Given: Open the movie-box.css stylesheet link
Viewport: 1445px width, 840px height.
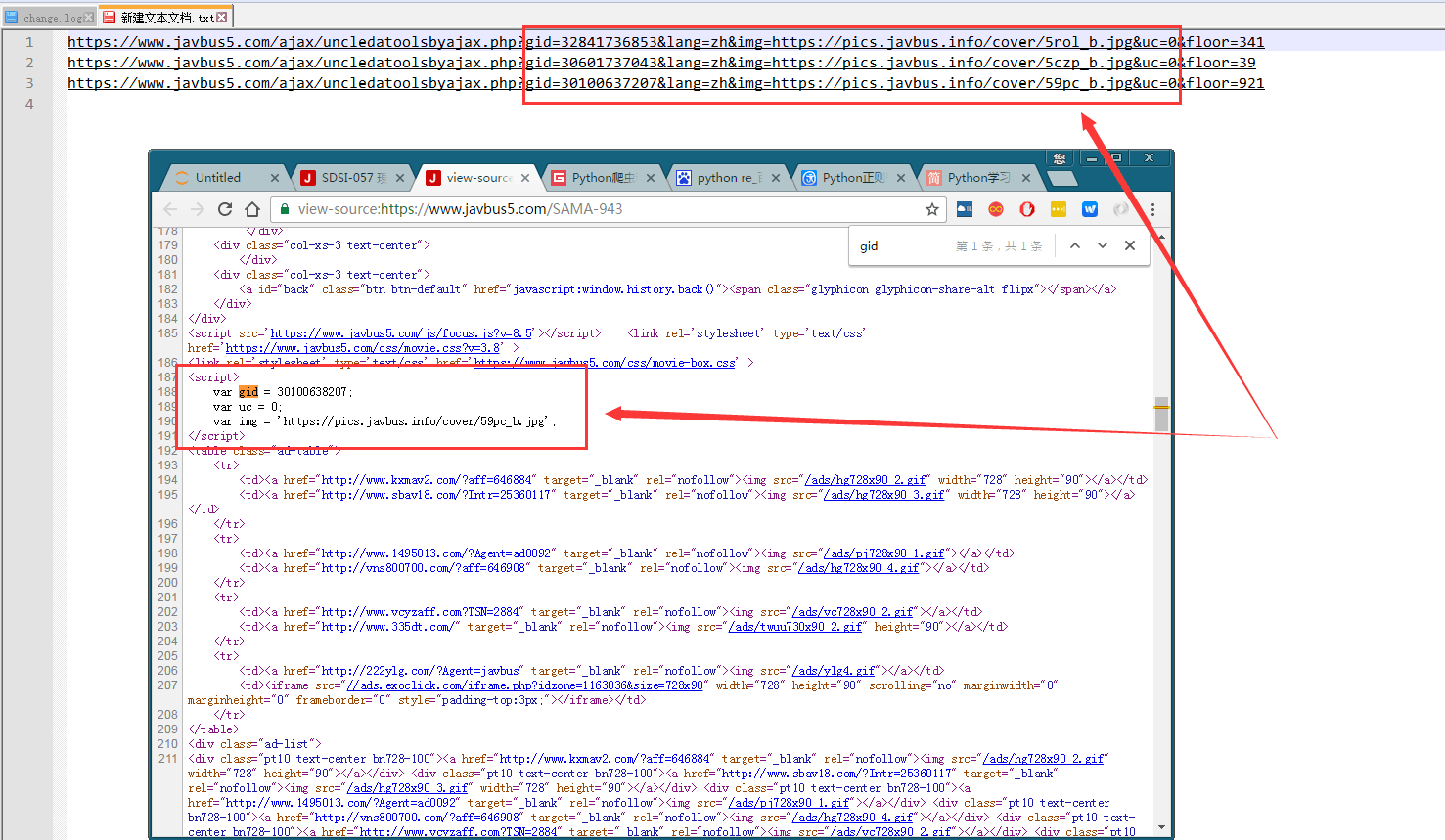Looking at the screenshot, I should point(605,363).
